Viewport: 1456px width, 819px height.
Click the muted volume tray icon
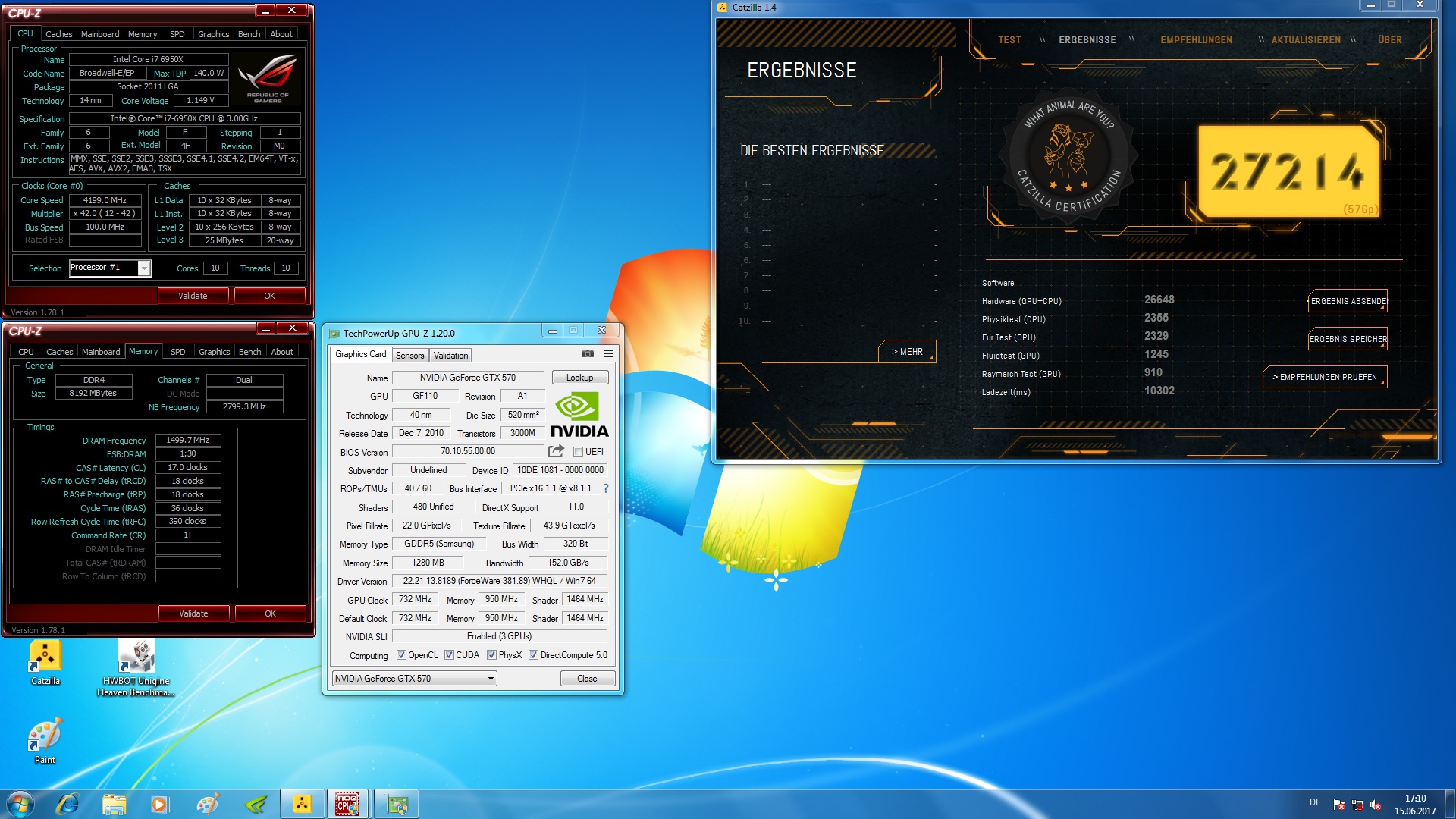click(1376, 805)
